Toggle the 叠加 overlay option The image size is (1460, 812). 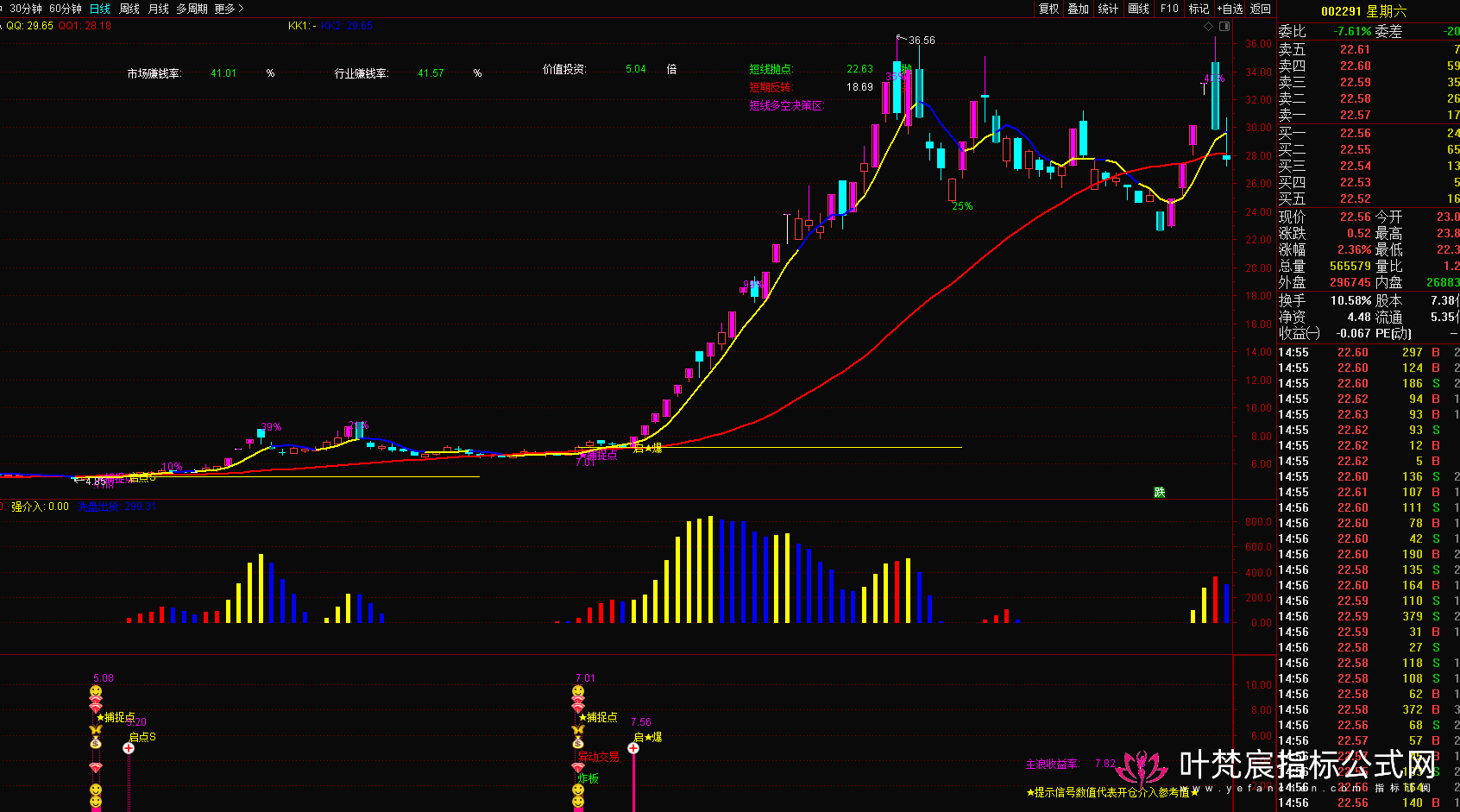click(1079, 9)
